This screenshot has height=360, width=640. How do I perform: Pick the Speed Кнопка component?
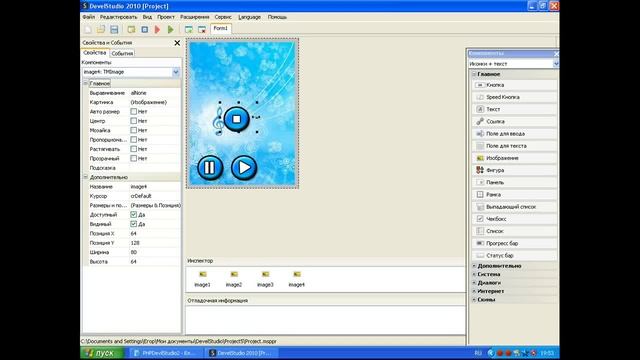click(x=514, y=97)
